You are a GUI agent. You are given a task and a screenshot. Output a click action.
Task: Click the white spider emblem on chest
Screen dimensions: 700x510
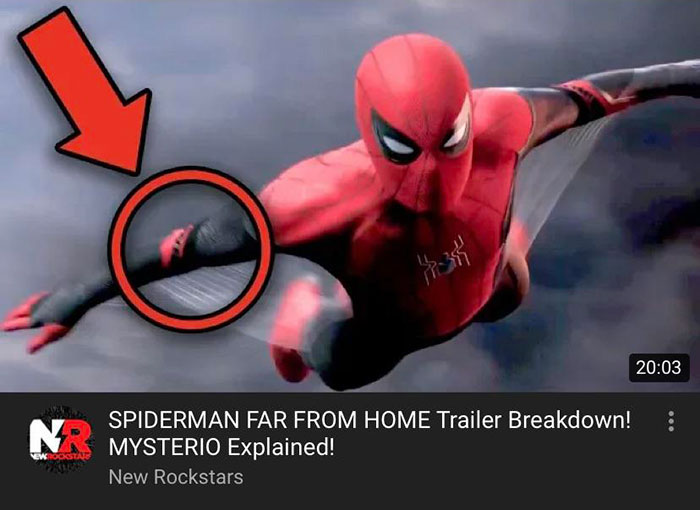443,261
